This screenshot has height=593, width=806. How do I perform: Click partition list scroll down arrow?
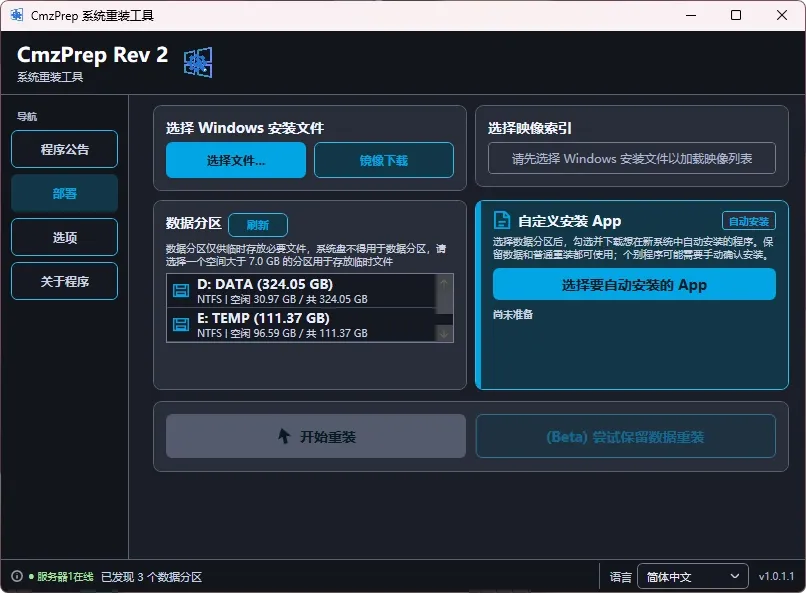(x=444, y=334)
